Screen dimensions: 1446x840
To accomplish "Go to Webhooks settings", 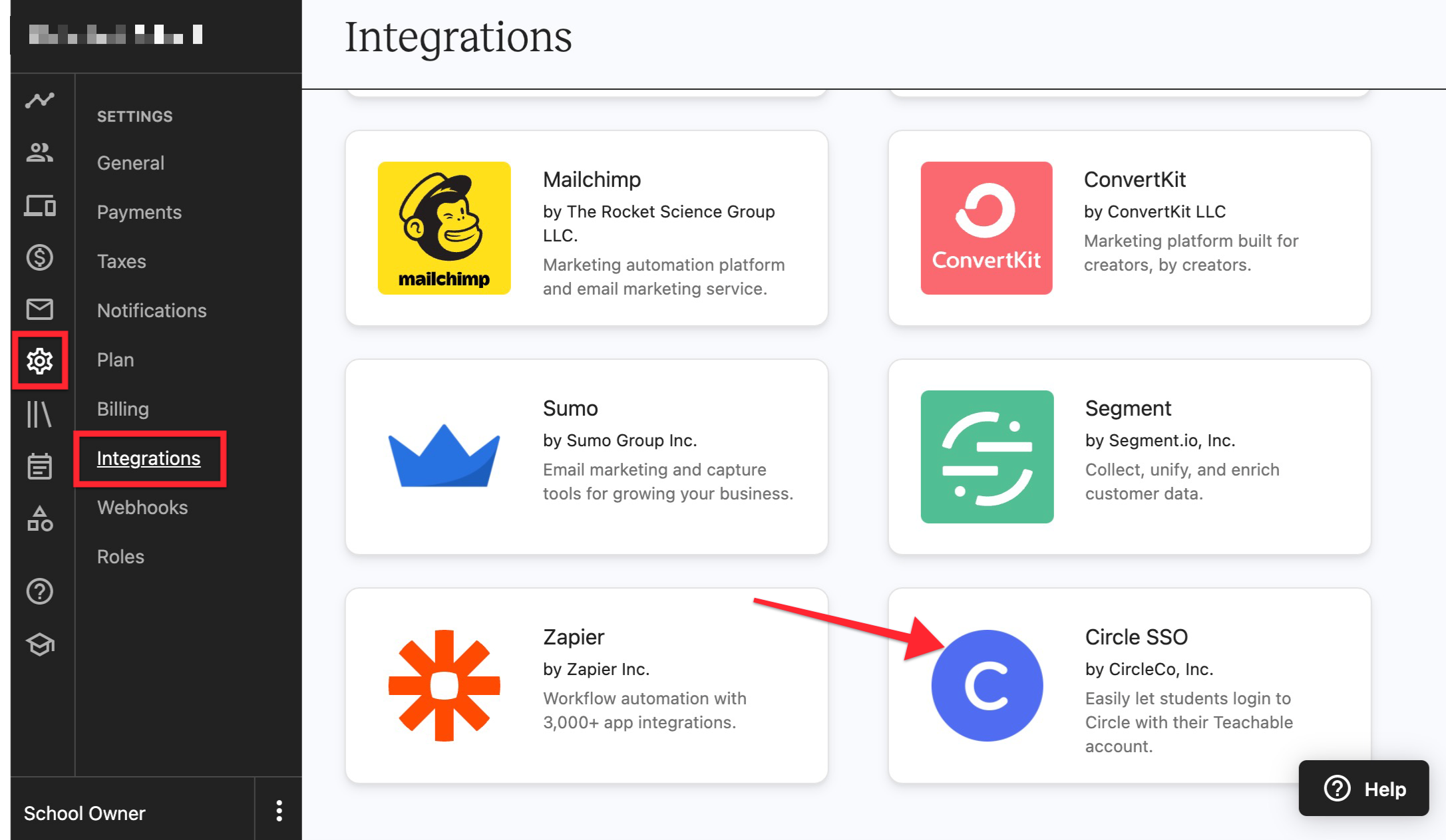I will [x=142, y=507].
